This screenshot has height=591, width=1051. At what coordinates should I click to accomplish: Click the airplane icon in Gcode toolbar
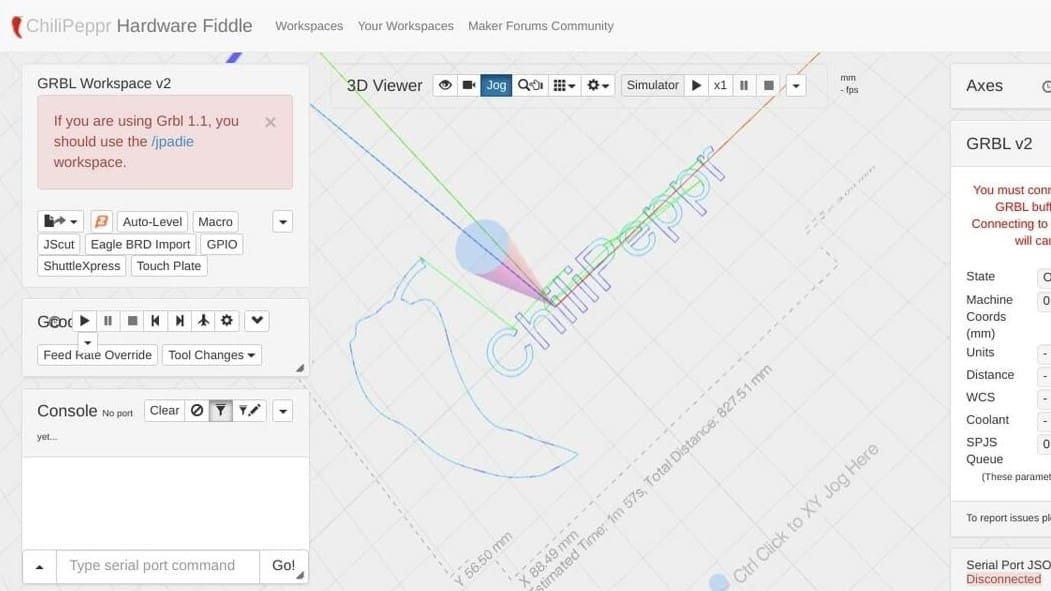203,321
